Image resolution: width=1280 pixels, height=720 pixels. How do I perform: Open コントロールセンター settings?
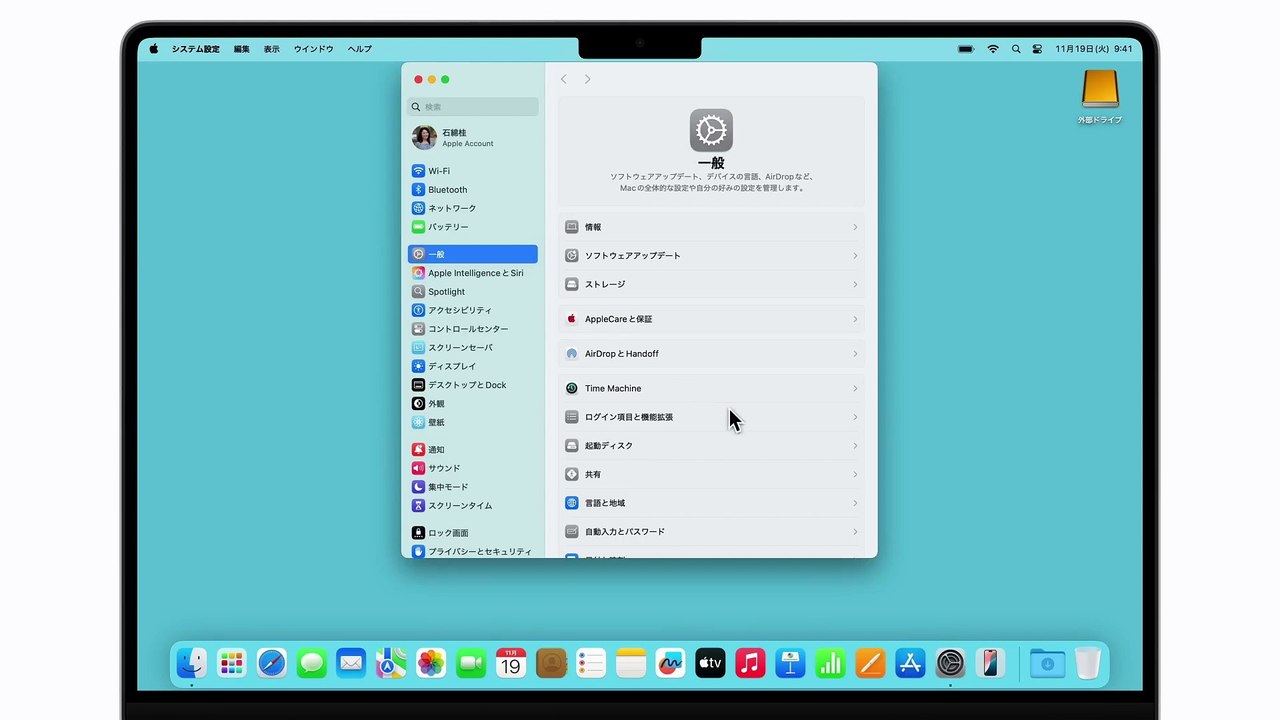(x=472, y=329)
